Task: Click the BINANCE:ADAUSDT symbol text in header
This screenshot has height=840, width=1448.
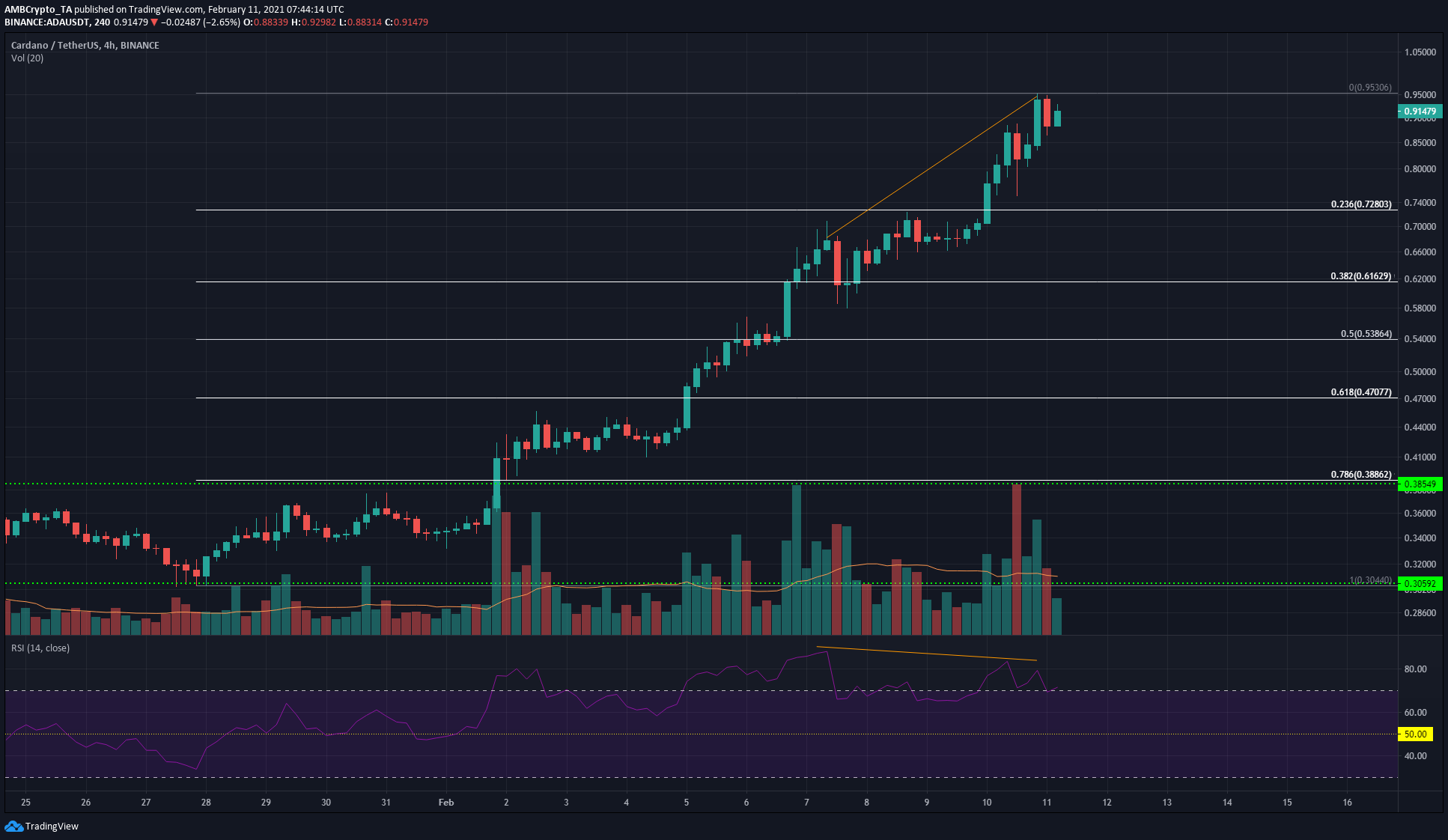Action: click(x=46, y=22)
